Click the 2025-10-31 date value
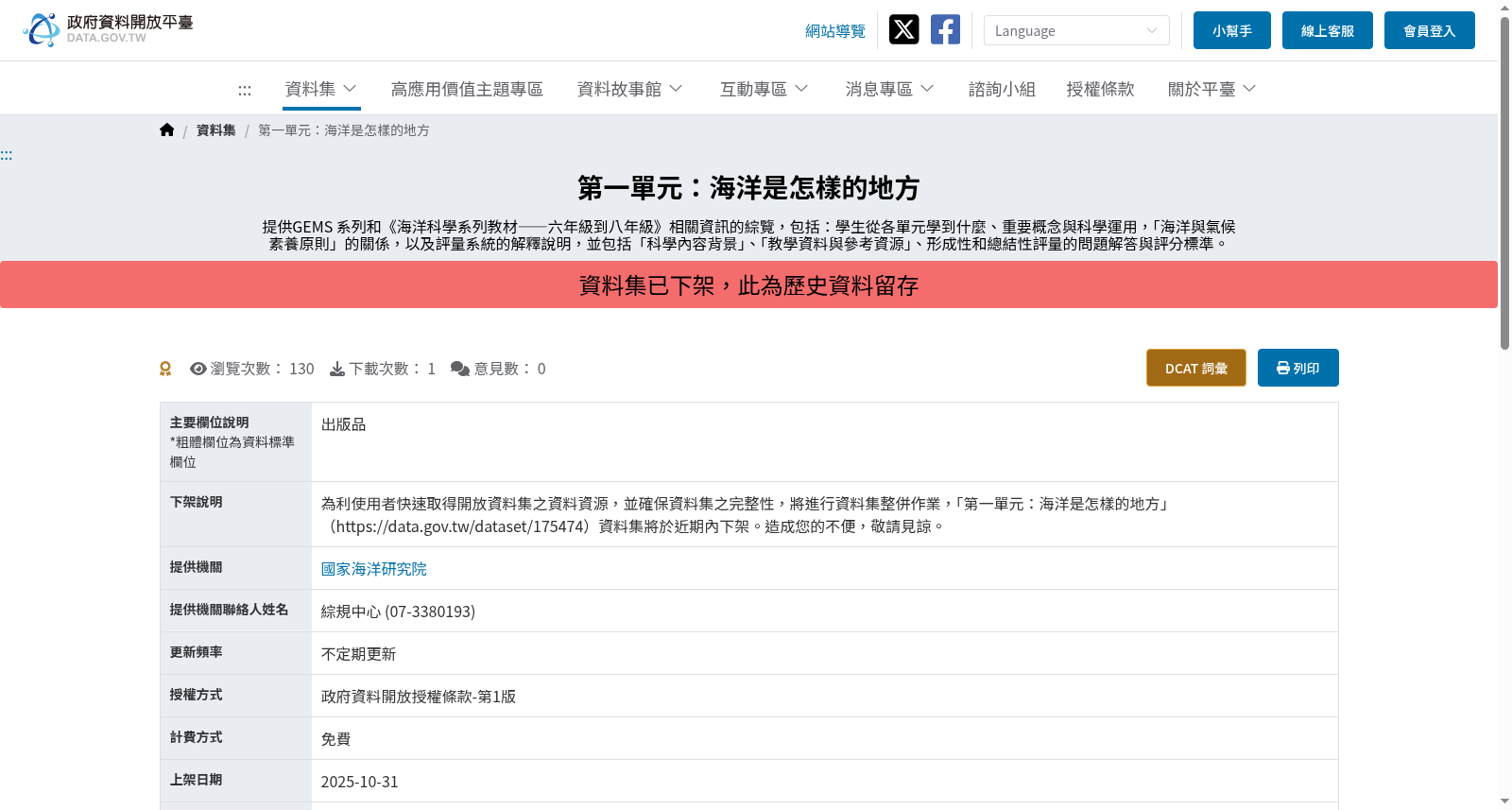 click(x=360, y=782)
